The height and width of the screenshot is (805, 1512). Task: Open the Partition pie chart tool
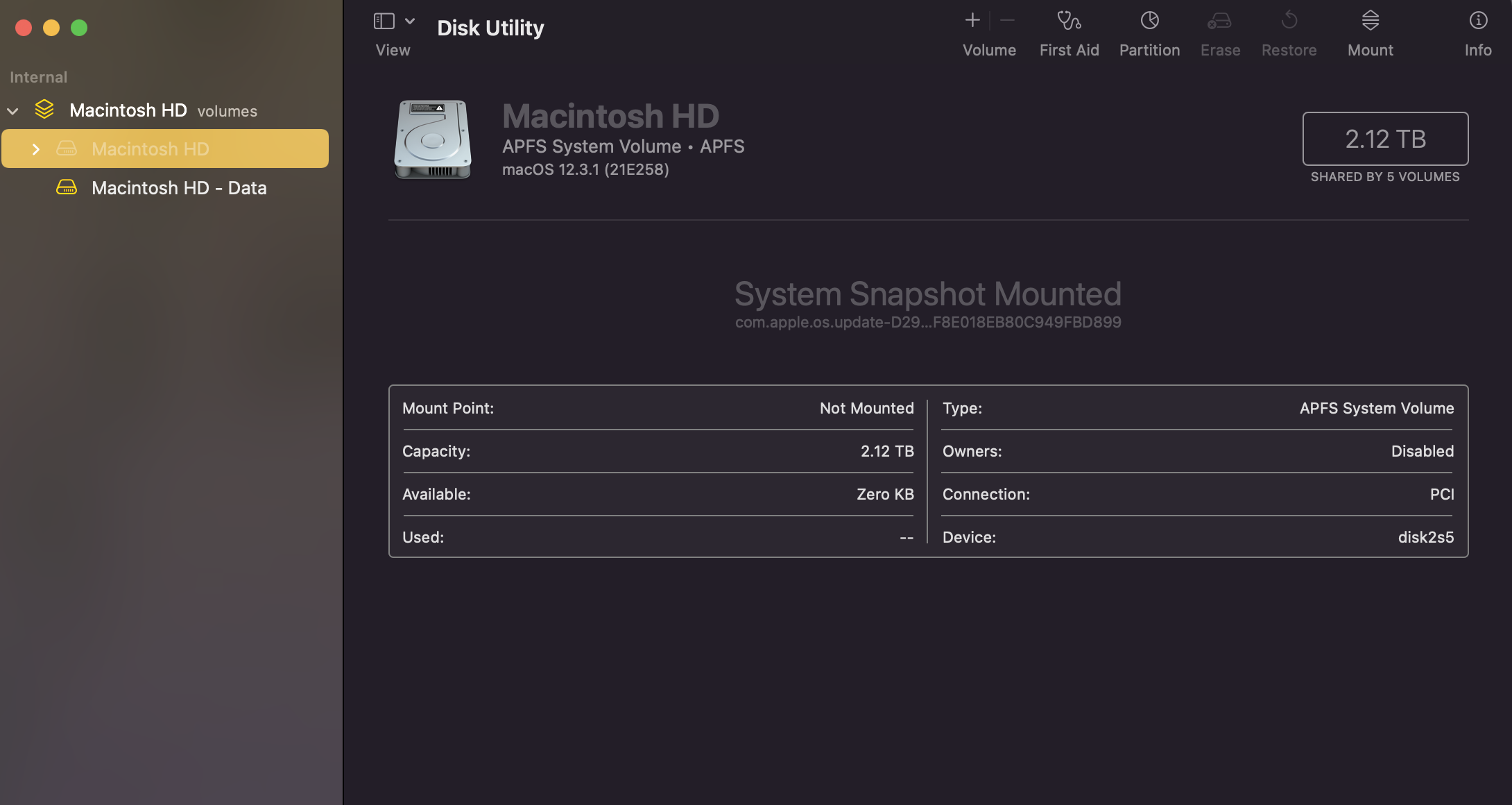[x=1149, y=21]
